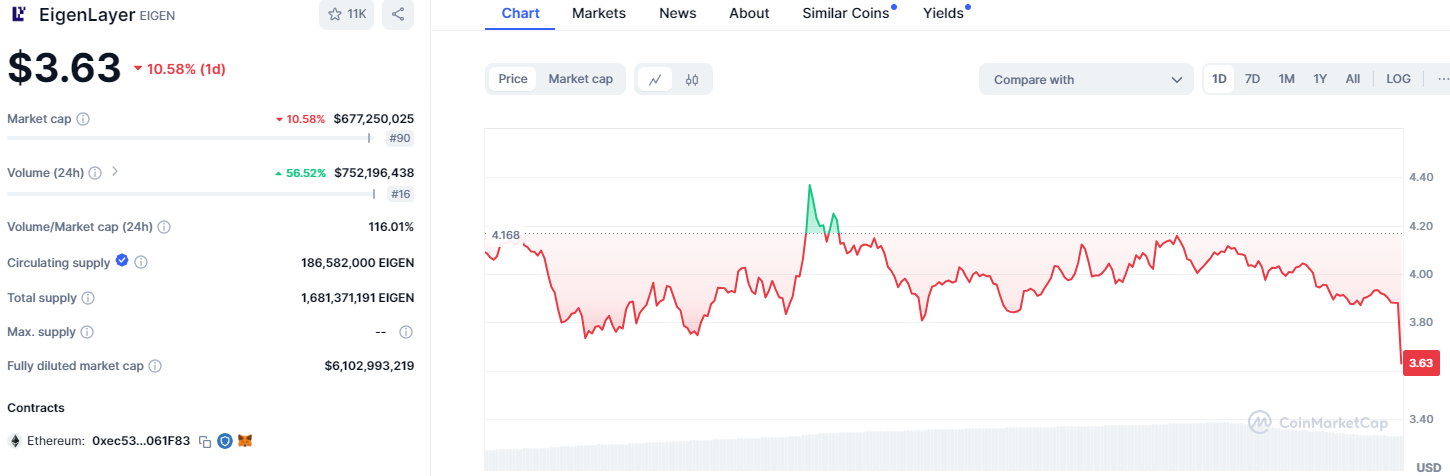Click the Market cap rank progress bar
Image resolution: width=1450 pixels, height=476 pixels.
(x=190, y=138)
